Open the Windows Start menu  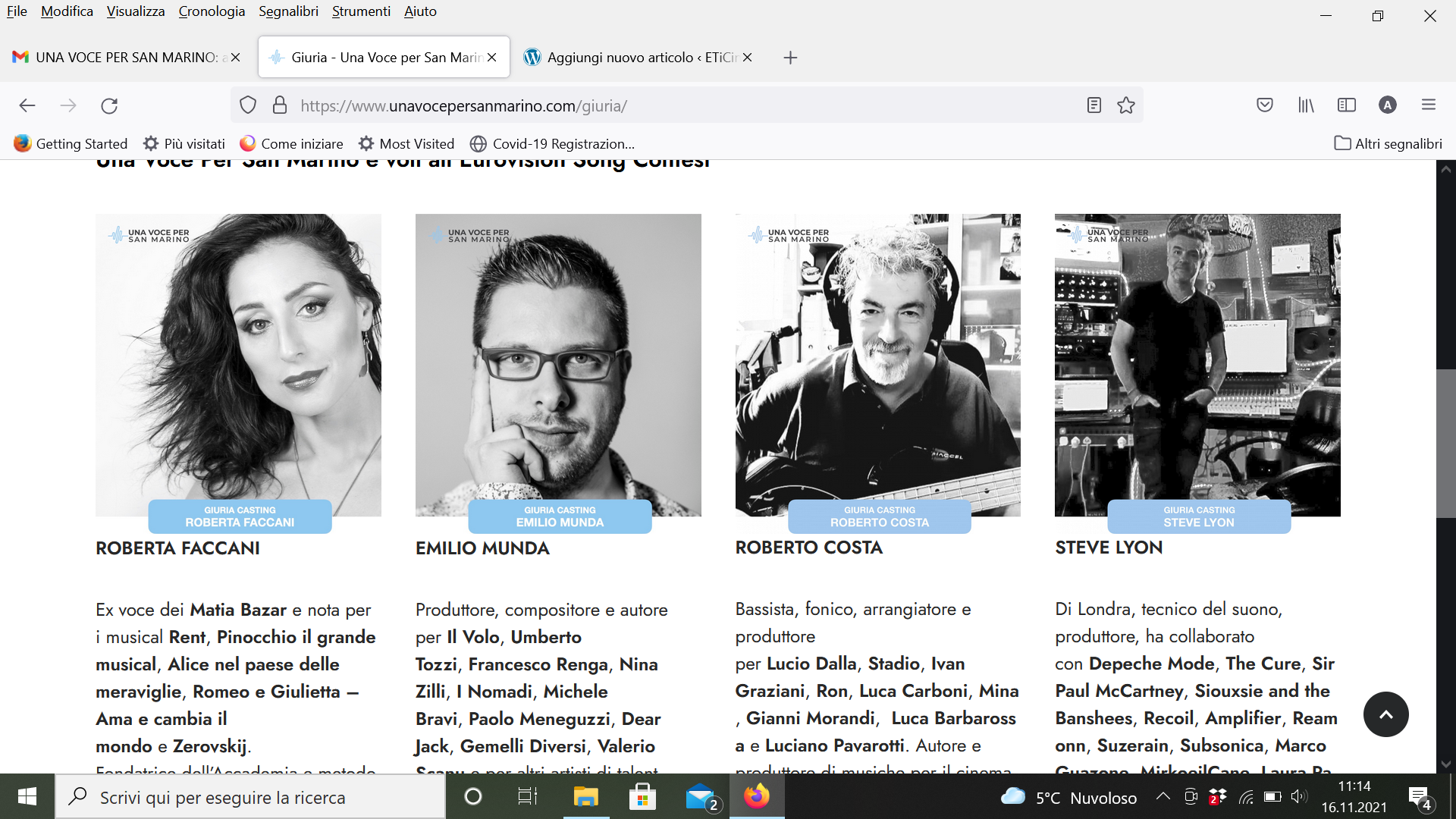pos(27,796)
